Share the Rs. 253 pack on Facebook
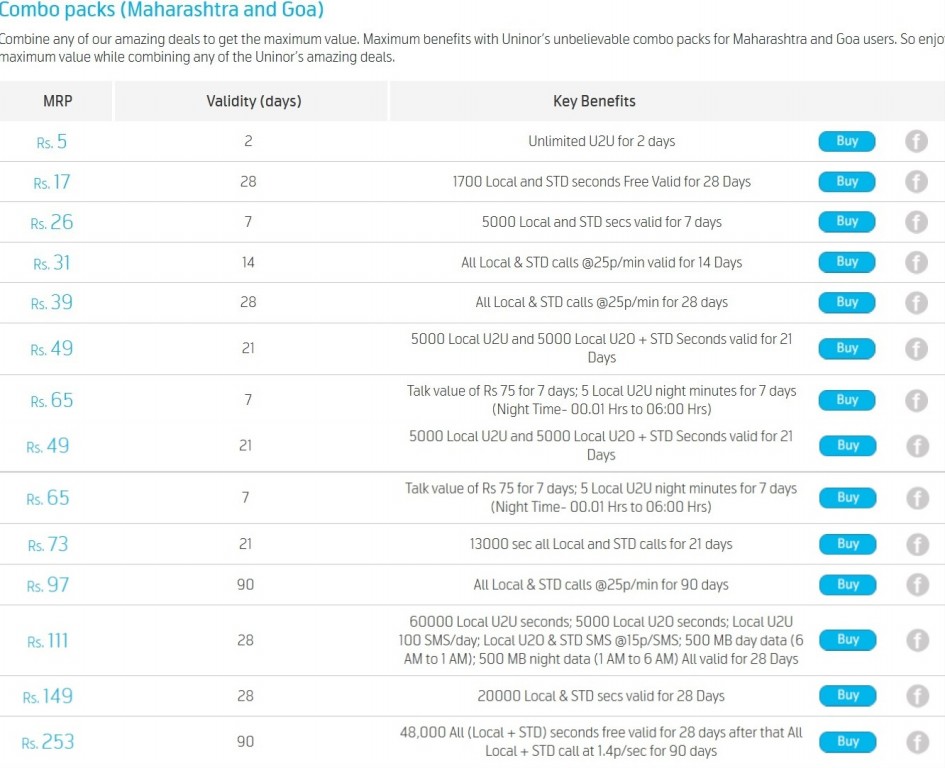This screenshot has height=768, width=945. coord(916,742)
